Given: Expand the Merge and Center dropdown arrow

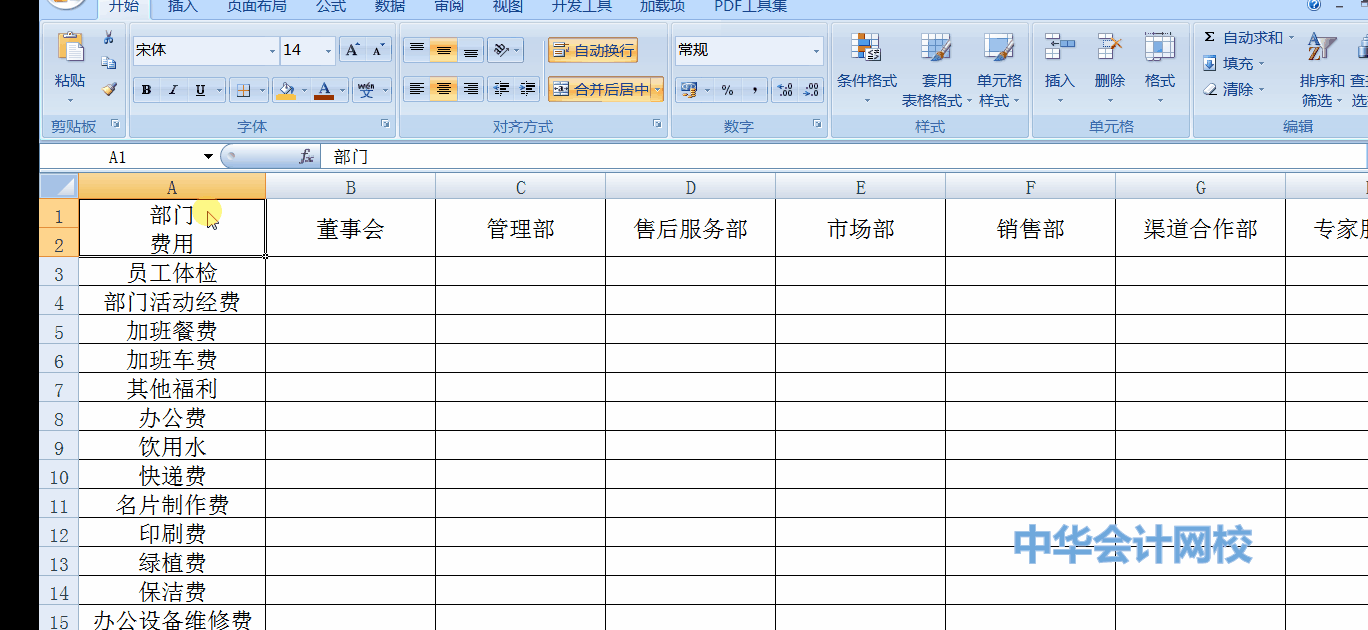Looking at the screenshot, I should click(658, 90).
